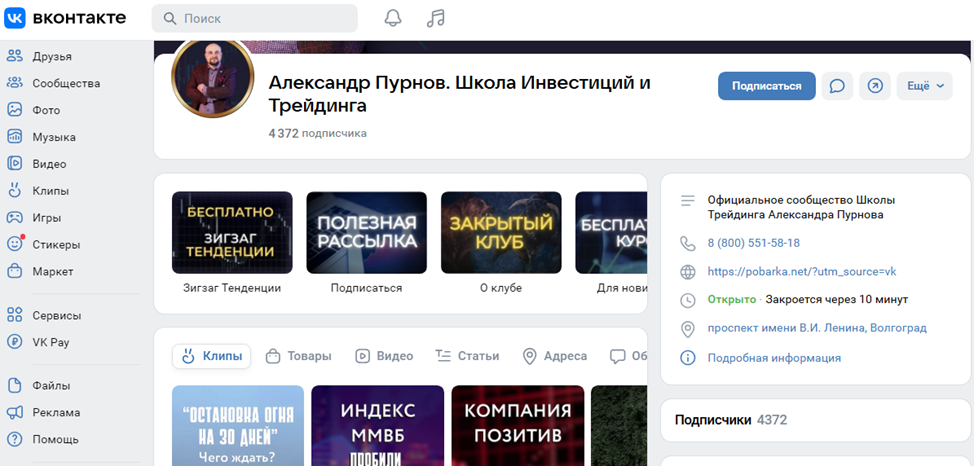Viewport: 974px width, 466px height.
Task: Click the Сообщества sidebar icon
Action: pos(14,83)
